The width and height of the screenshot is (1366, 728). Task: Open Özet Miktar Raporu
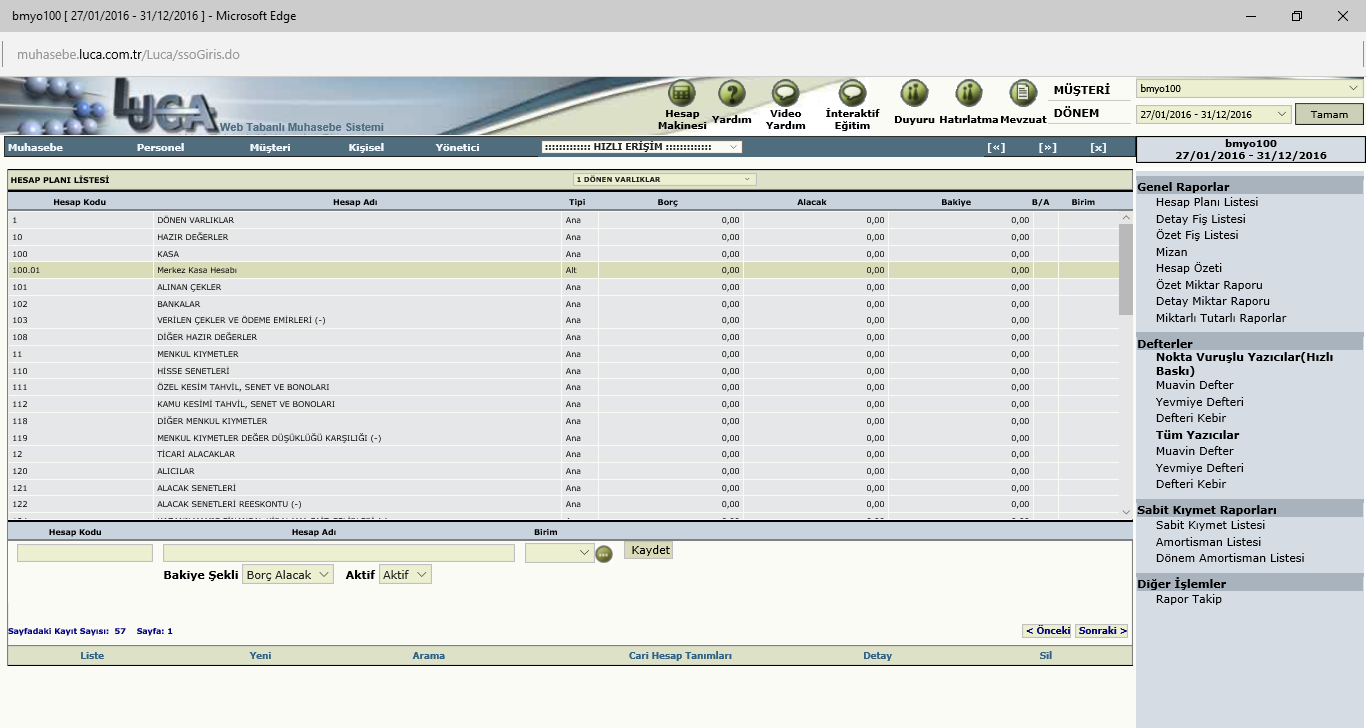point(1209,285)
